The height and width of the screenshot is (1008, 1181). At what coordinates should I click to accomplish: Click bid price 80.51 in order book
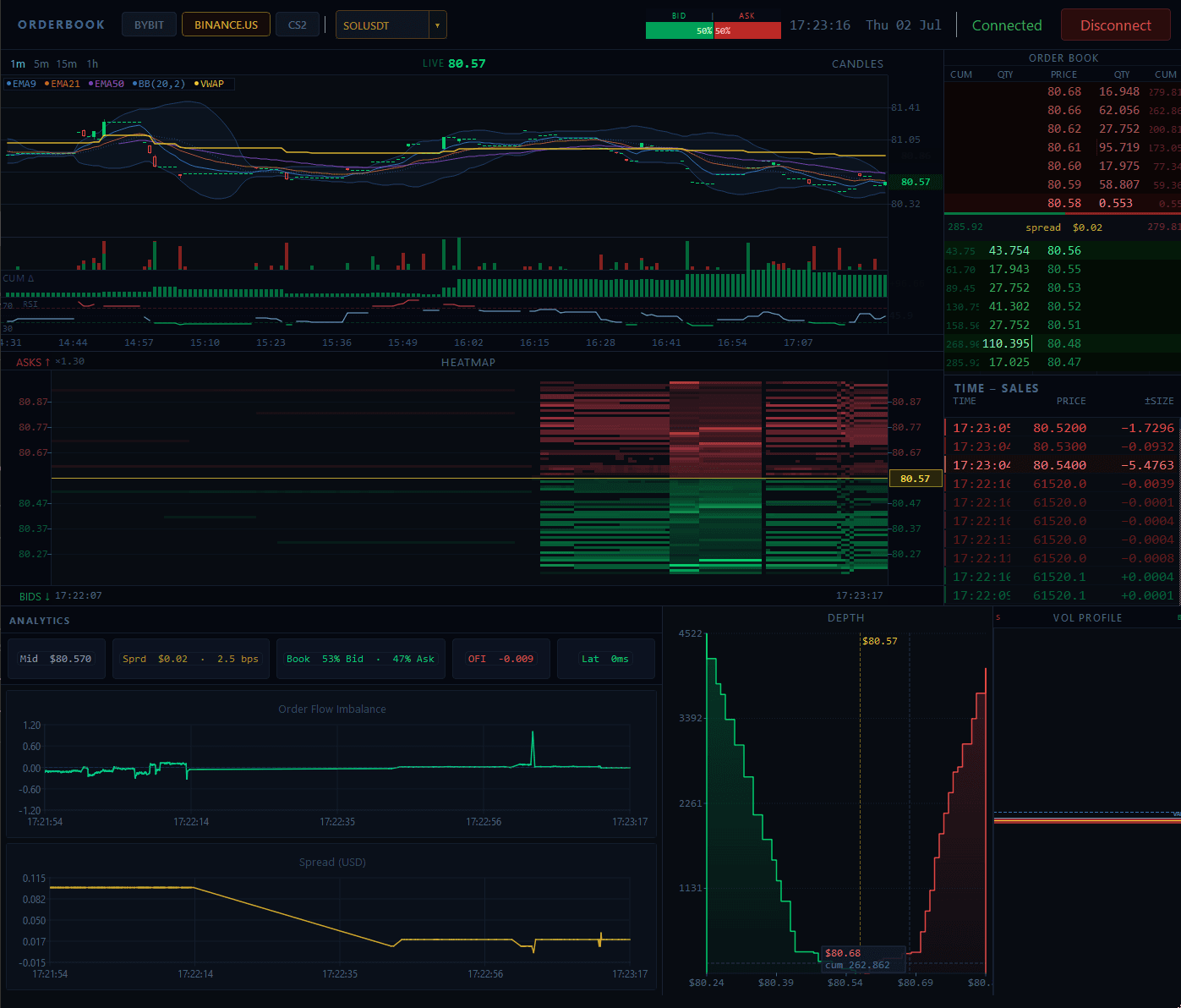tap(1063, 325)
